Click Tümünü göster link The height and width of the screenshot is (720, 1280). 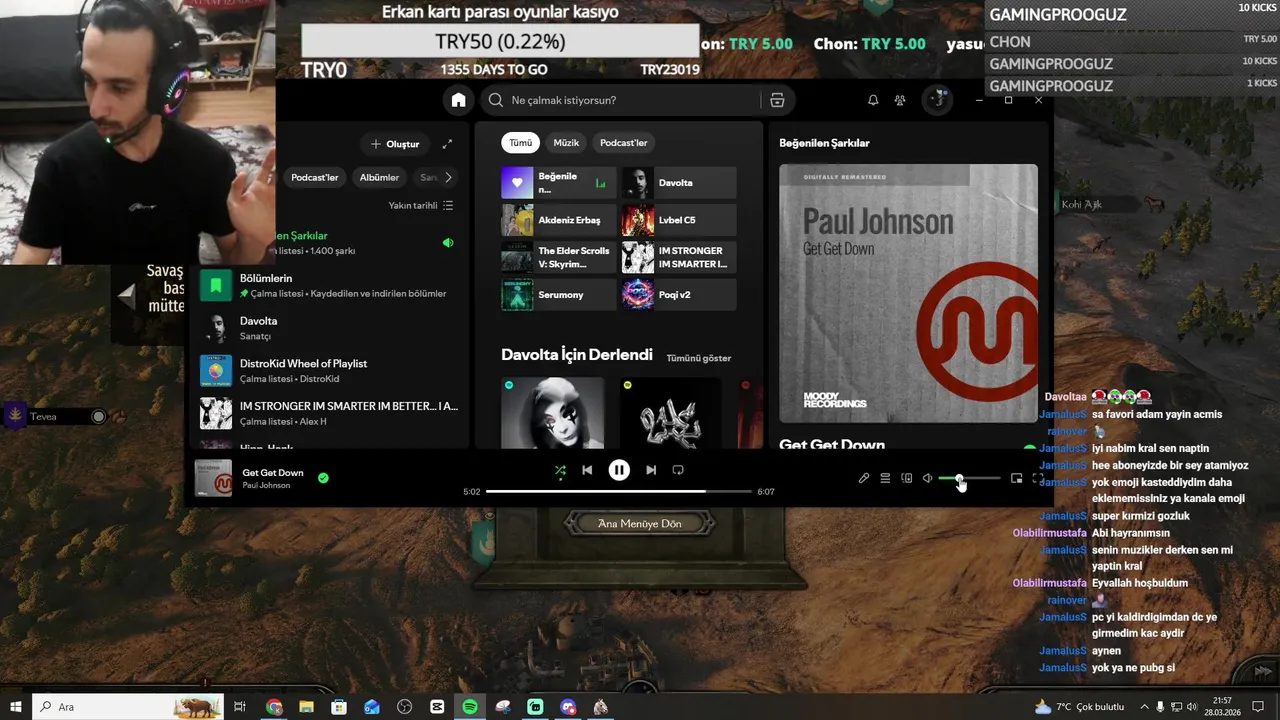pos(699,358)
